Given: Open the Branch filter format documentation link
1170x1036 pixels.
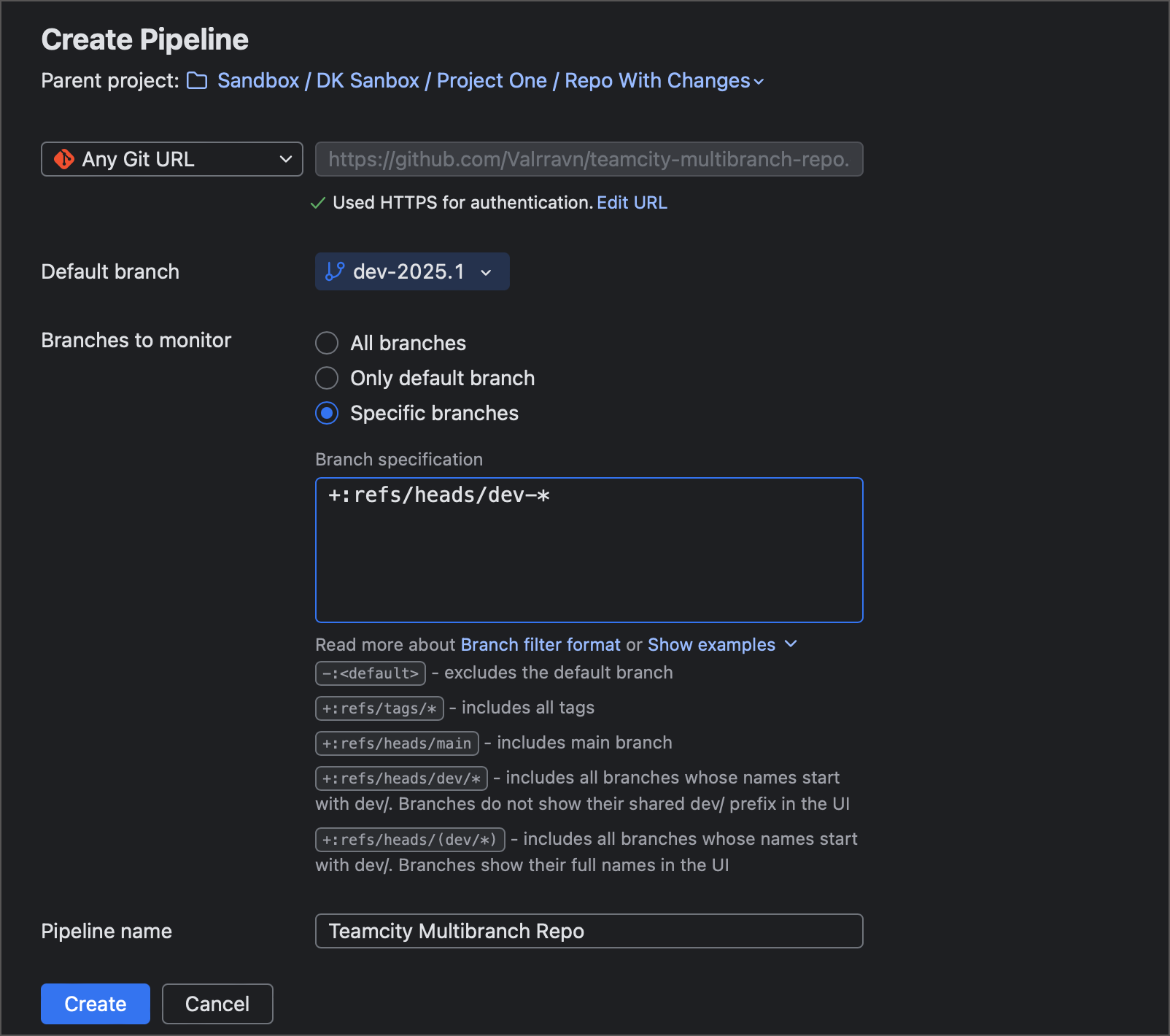Looking at the screenshot, I should click(x=541, y=644).
